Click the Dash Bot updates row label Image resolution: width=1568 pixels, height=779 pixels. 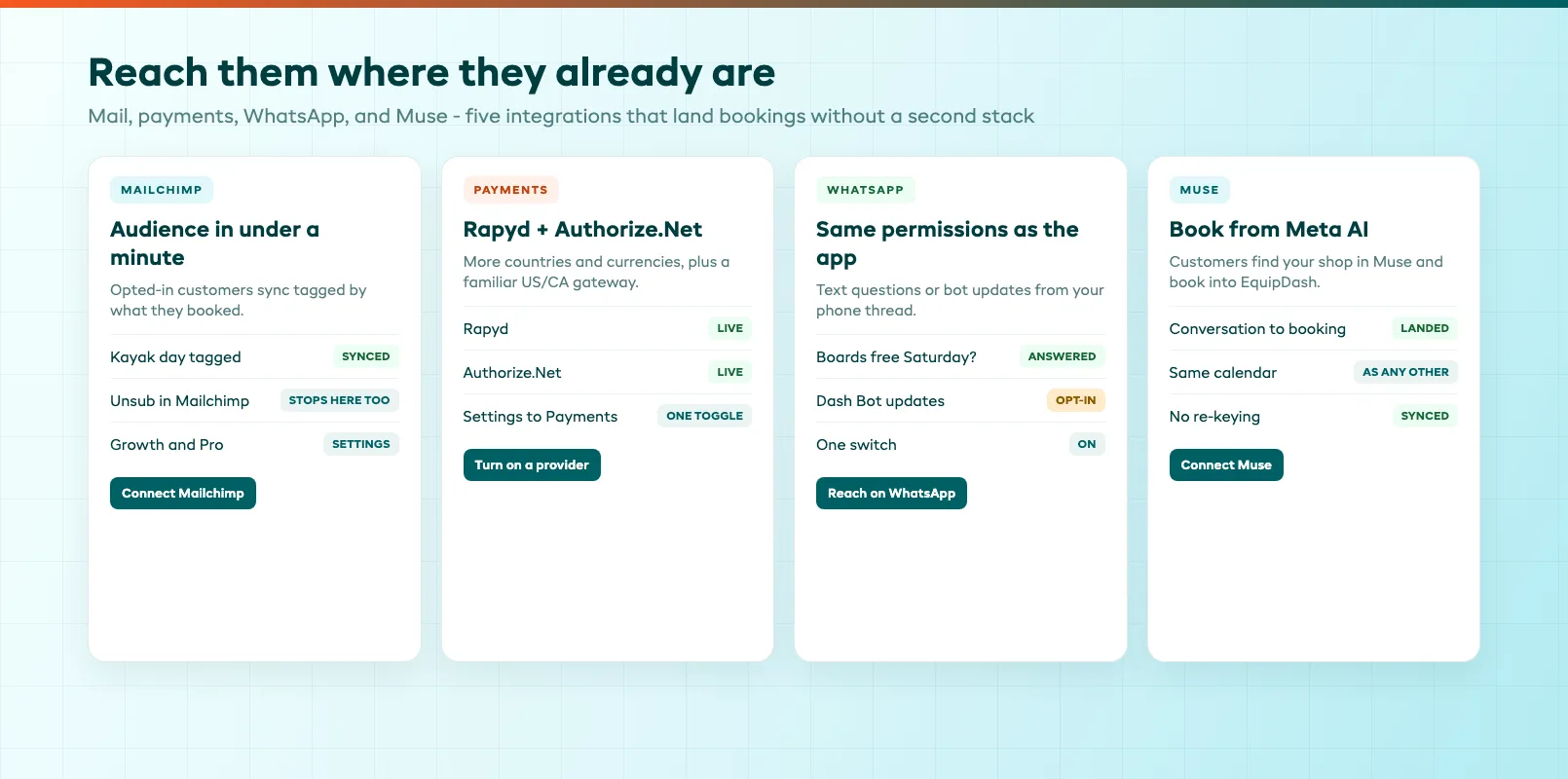(x=880, y=401)
